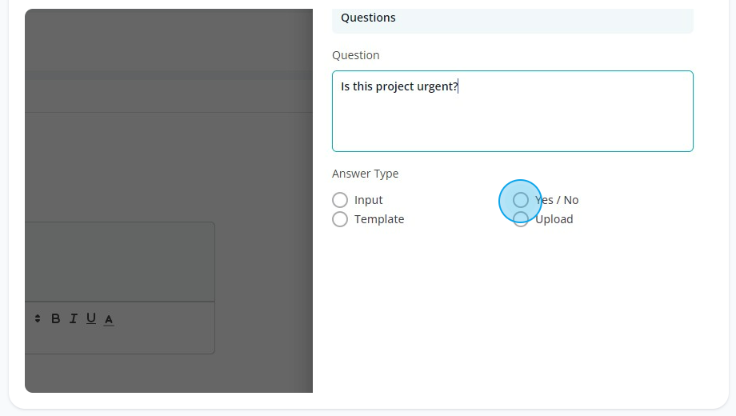This screenshot has height=416, width=736.
Task: Click the "Answer Type" group label
Action: click(365, 174)
